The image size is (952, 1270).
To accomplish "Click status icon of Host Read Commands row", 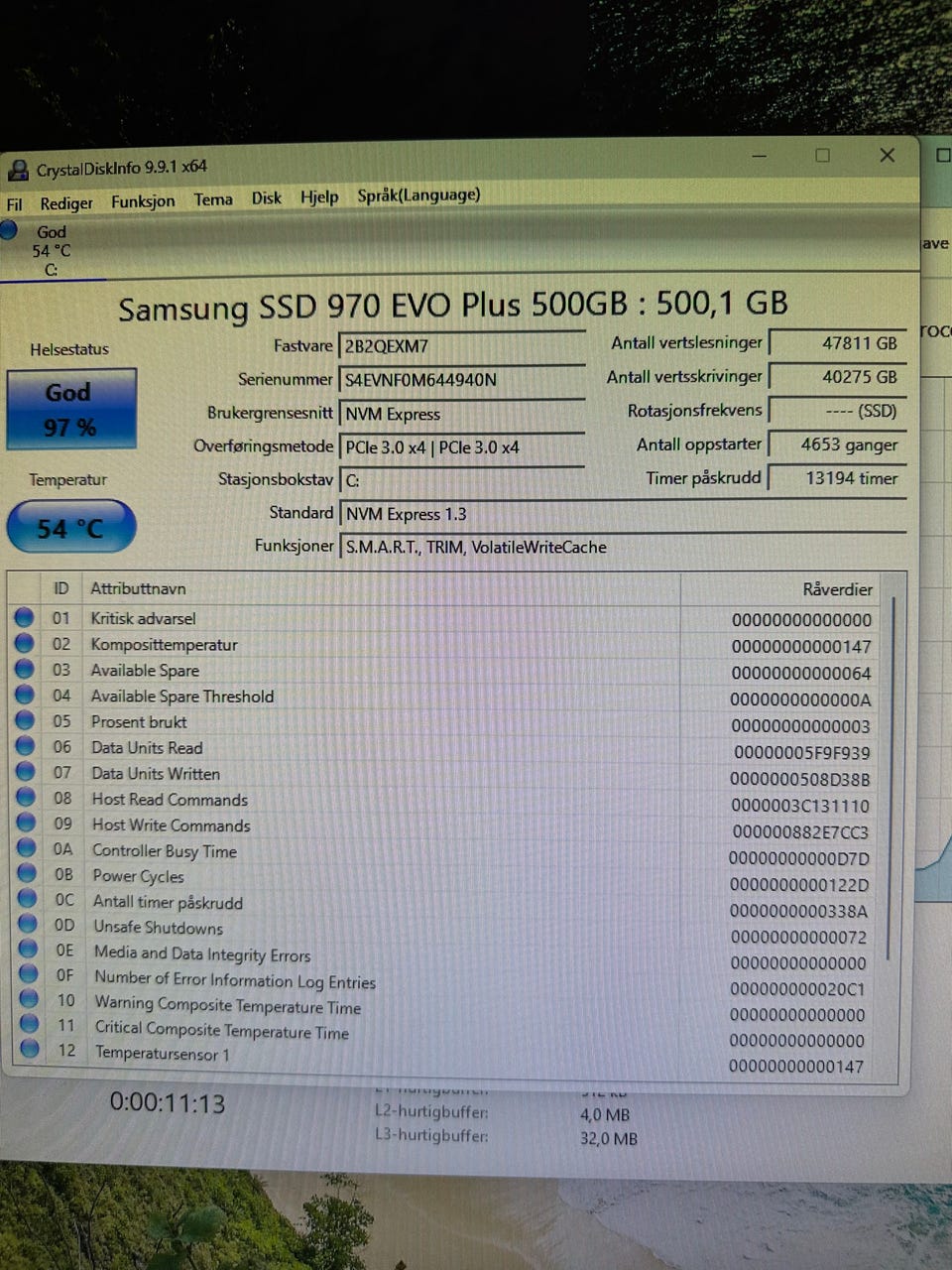I will click(26, 798).
